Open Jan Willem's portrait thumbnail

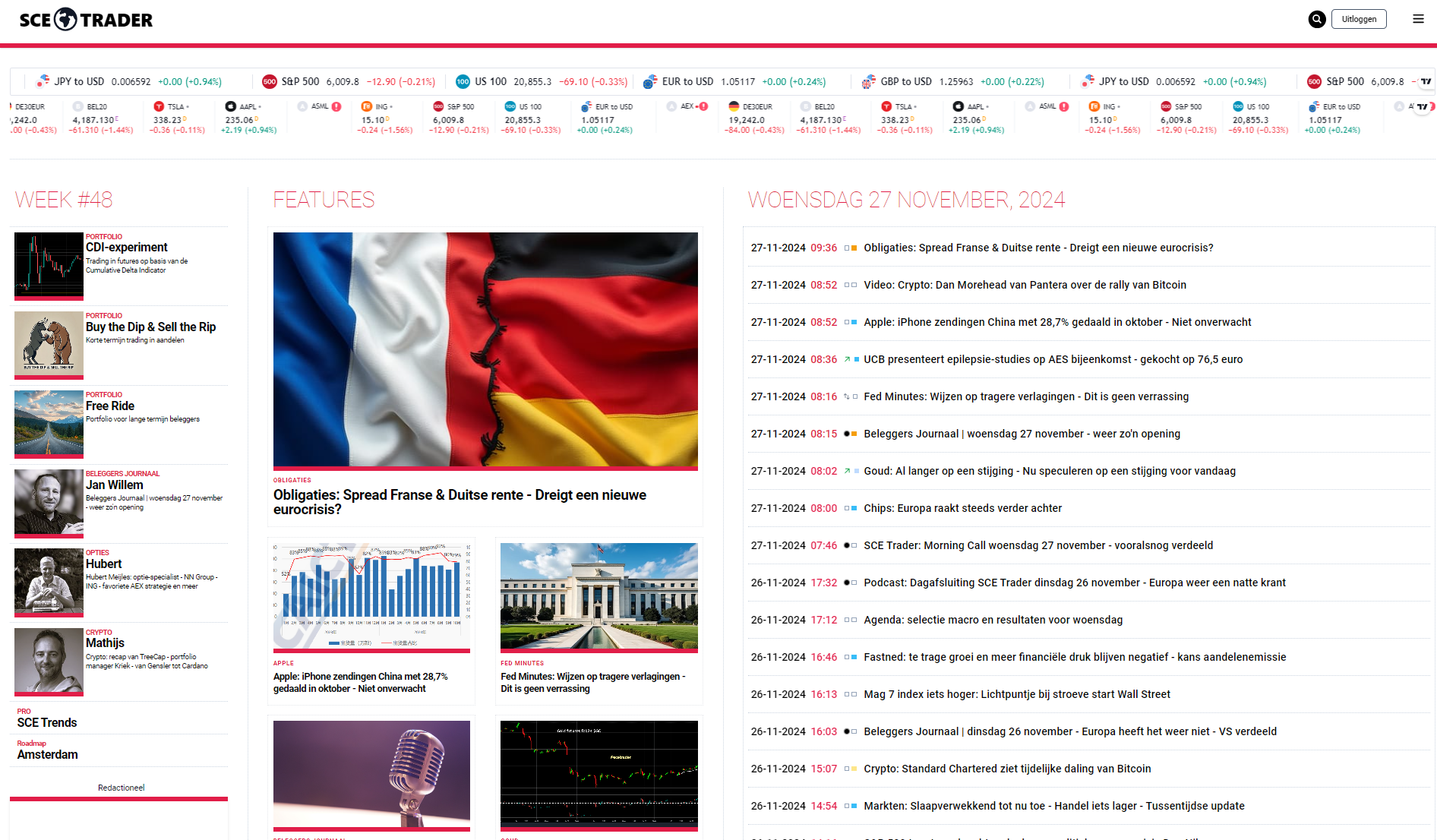49,503
